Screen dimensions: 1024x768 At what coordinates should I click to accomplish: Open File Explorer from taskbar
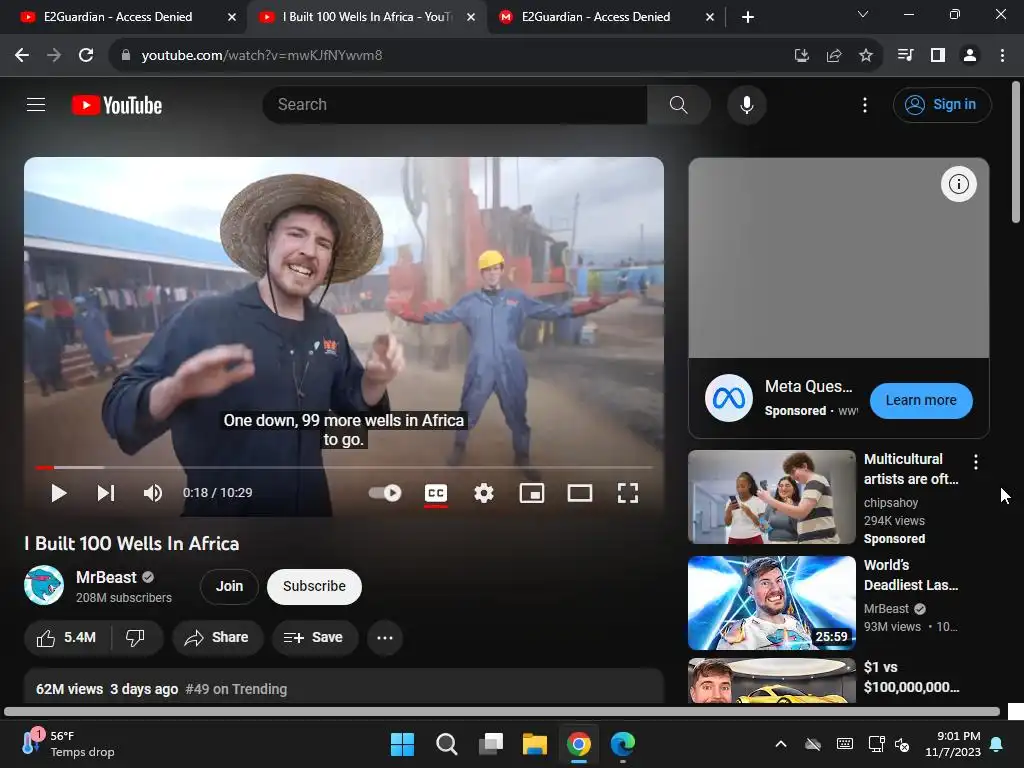click(534, 744)
